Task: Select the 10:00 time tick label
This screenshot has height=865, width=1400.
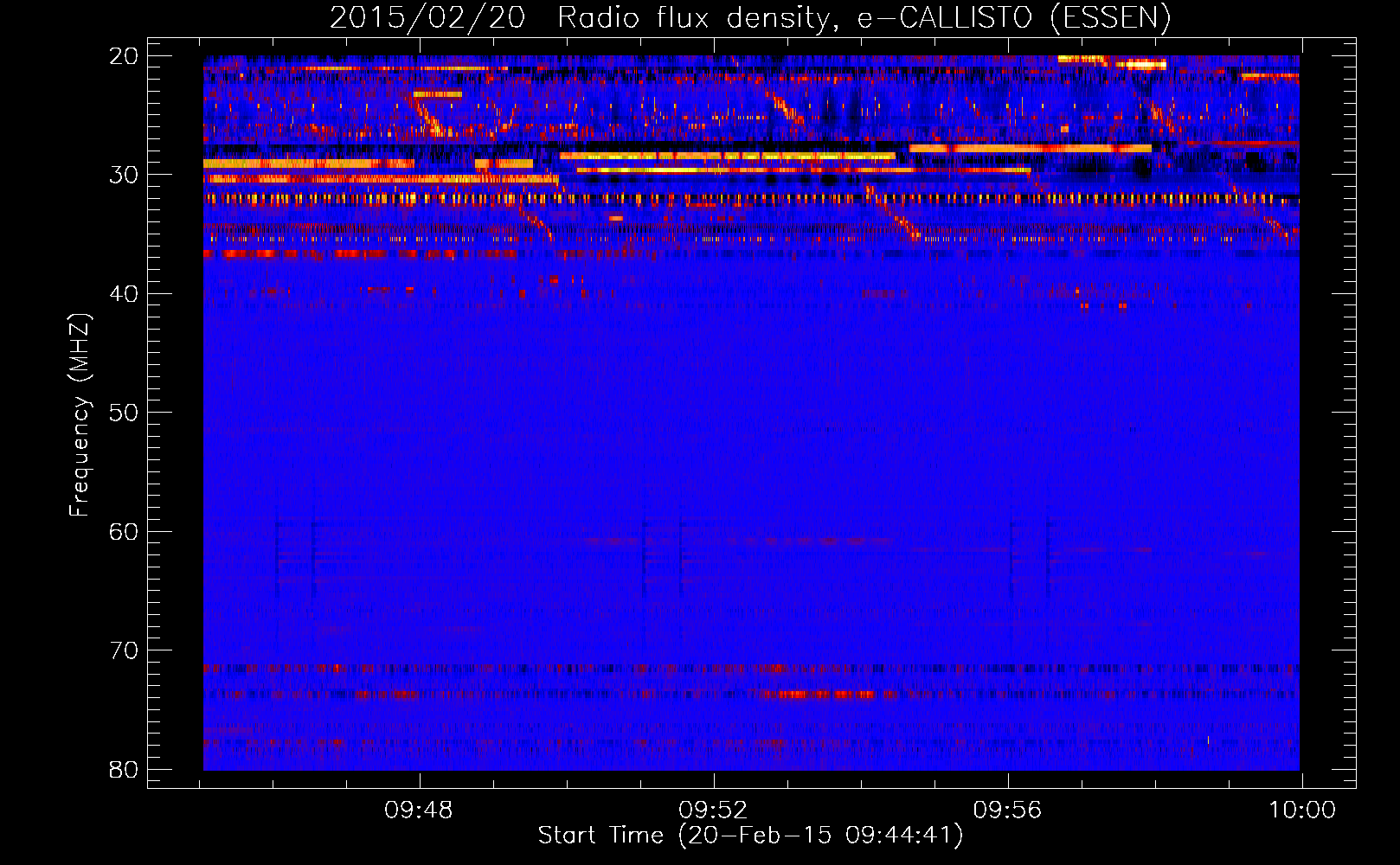Action: (1301, 811)
